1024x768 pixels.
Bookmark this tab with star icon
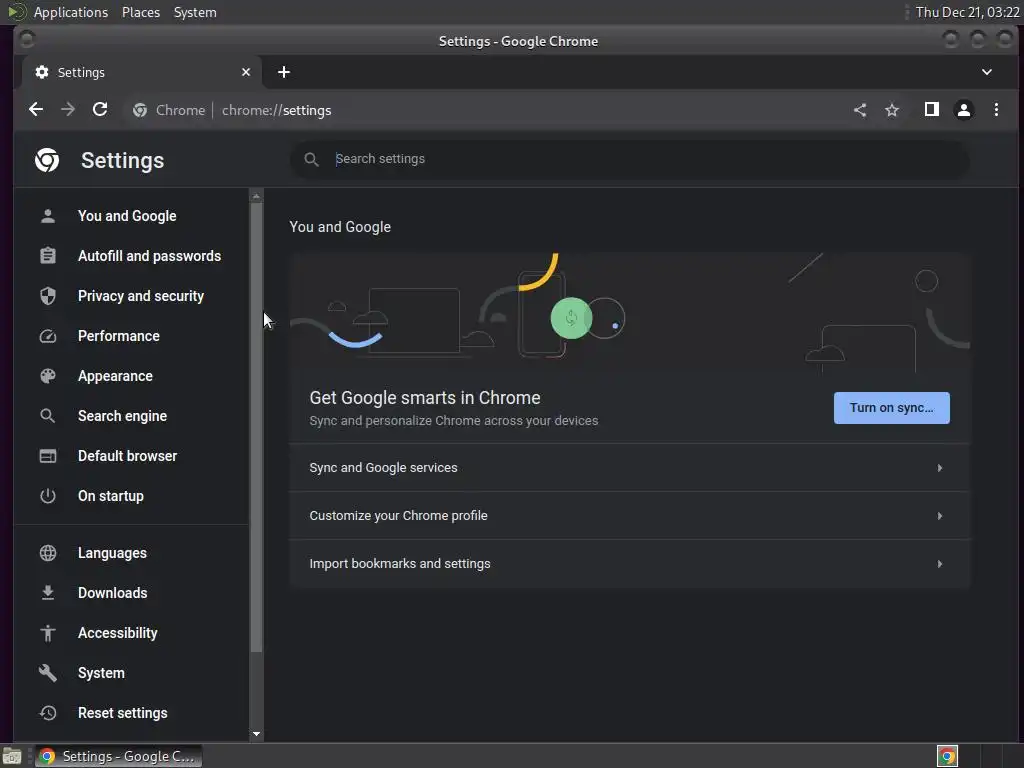(892, 110)
